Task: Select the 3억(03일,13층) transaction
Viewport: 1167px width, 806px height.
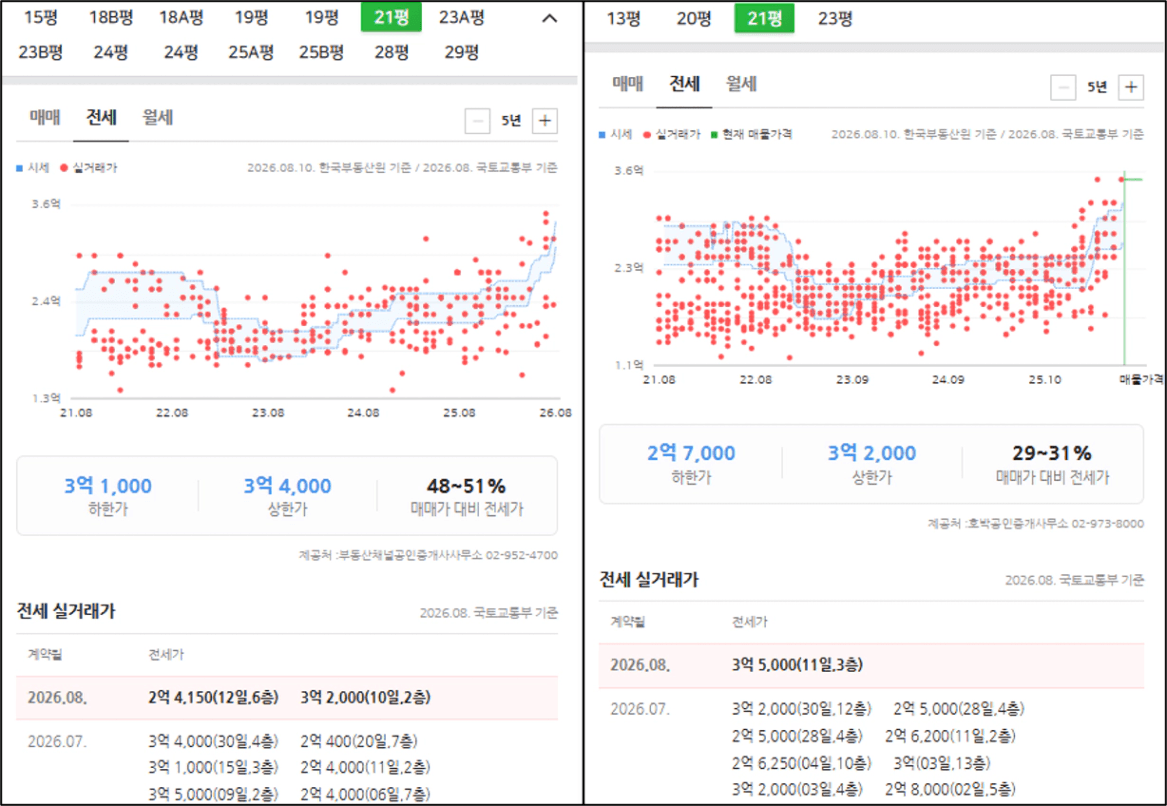Action: pyautogui.click(x=941, y=764)
